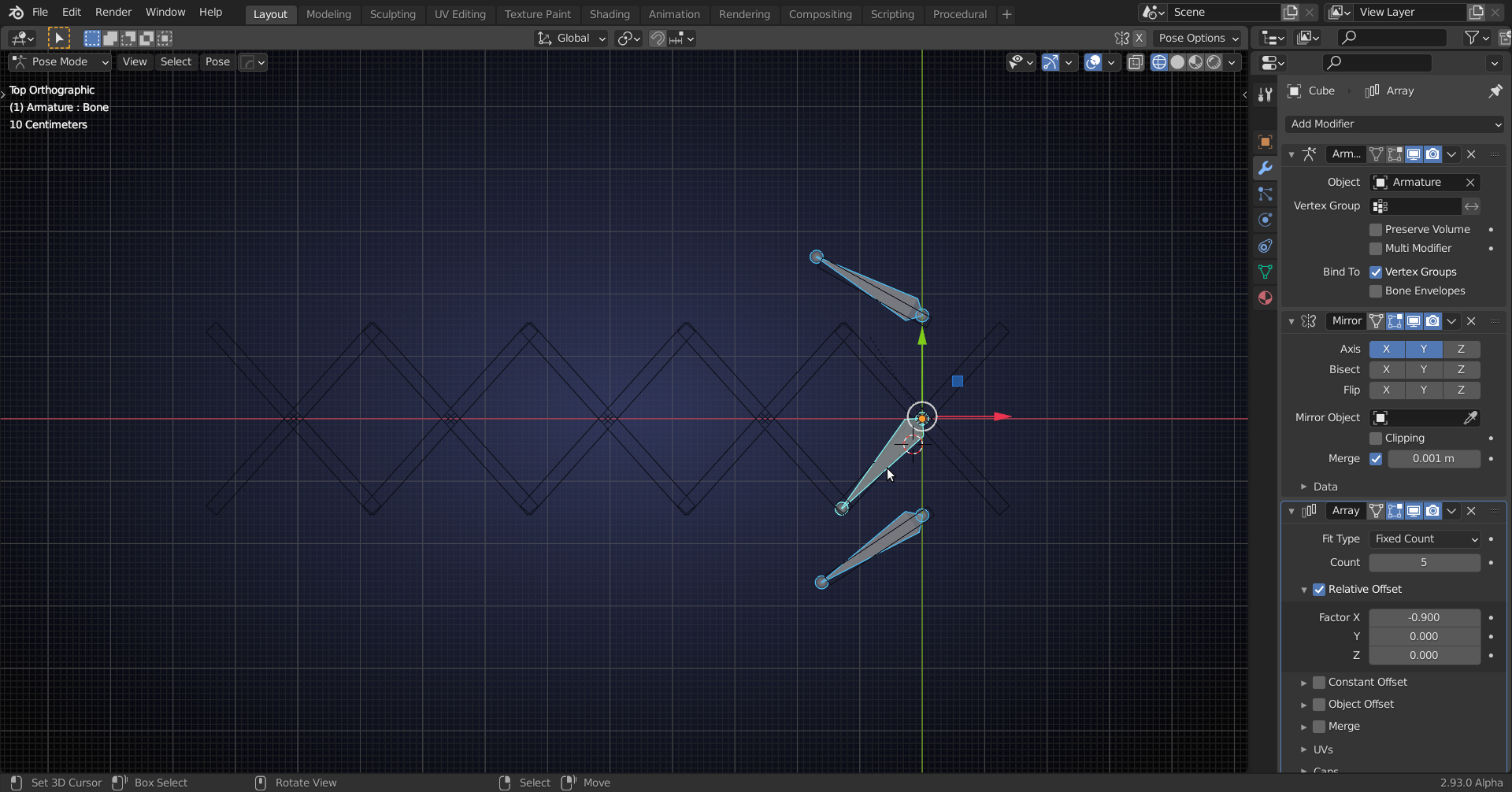Open Global transform orientation dropdown
The width and height of the screenshot is (1512, 792).
571,39
